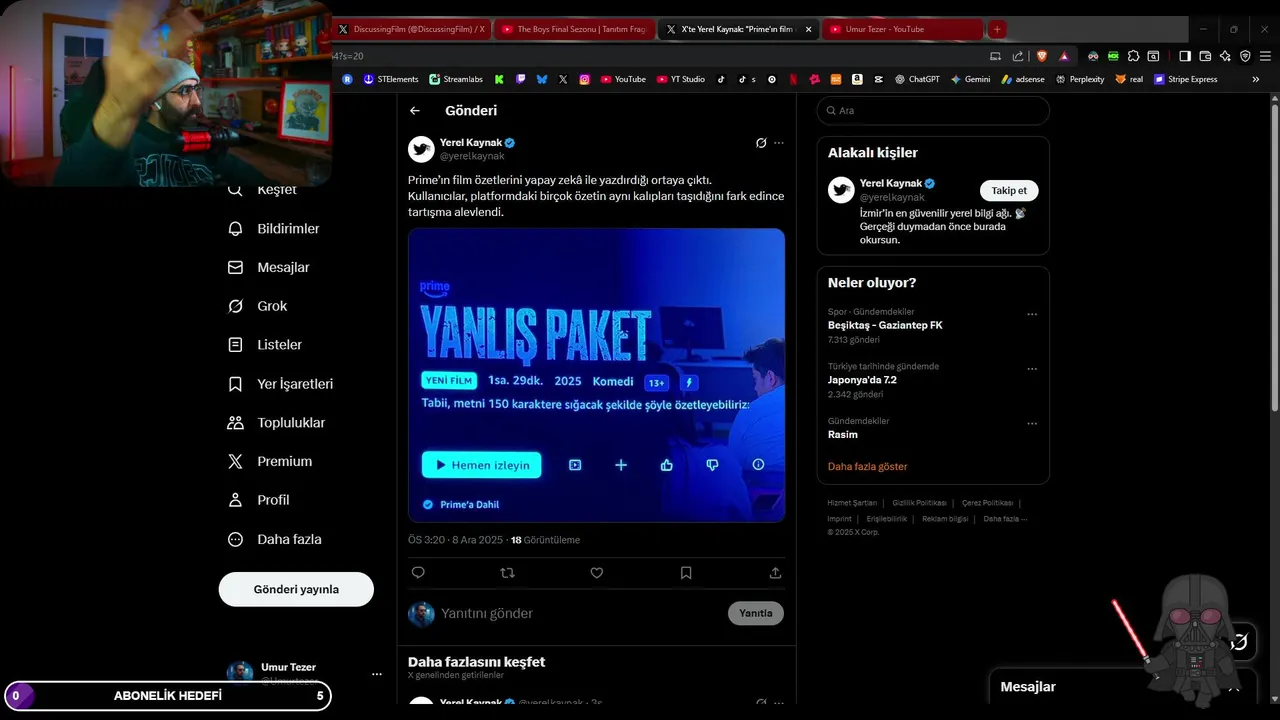Open options for Japonya'da 7.2 trend

(1032, 369)
